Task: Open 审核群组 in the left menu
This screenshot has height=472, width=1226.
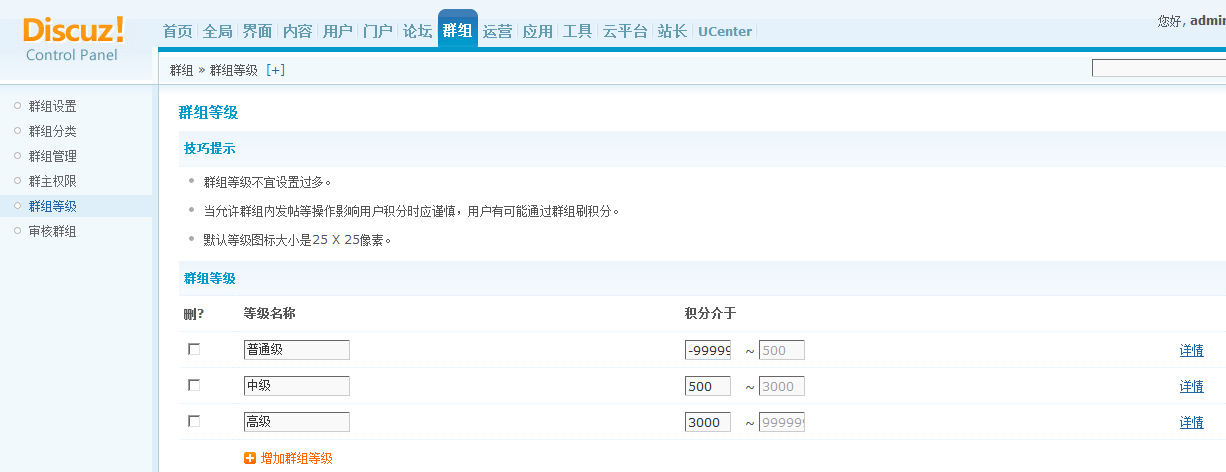Action: tap(52, 231)
